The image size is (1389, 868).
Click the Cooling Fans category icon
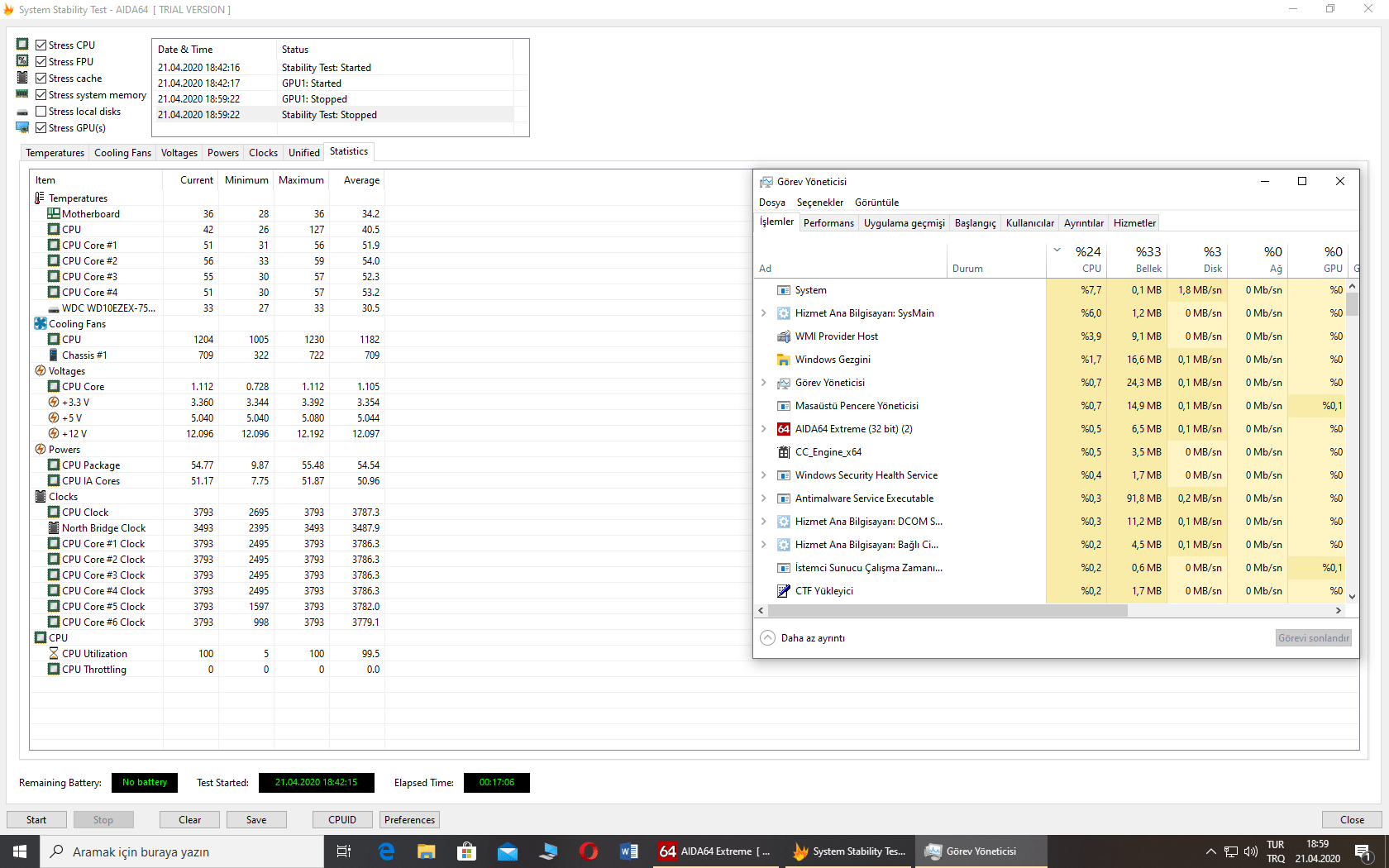[41, 324]
